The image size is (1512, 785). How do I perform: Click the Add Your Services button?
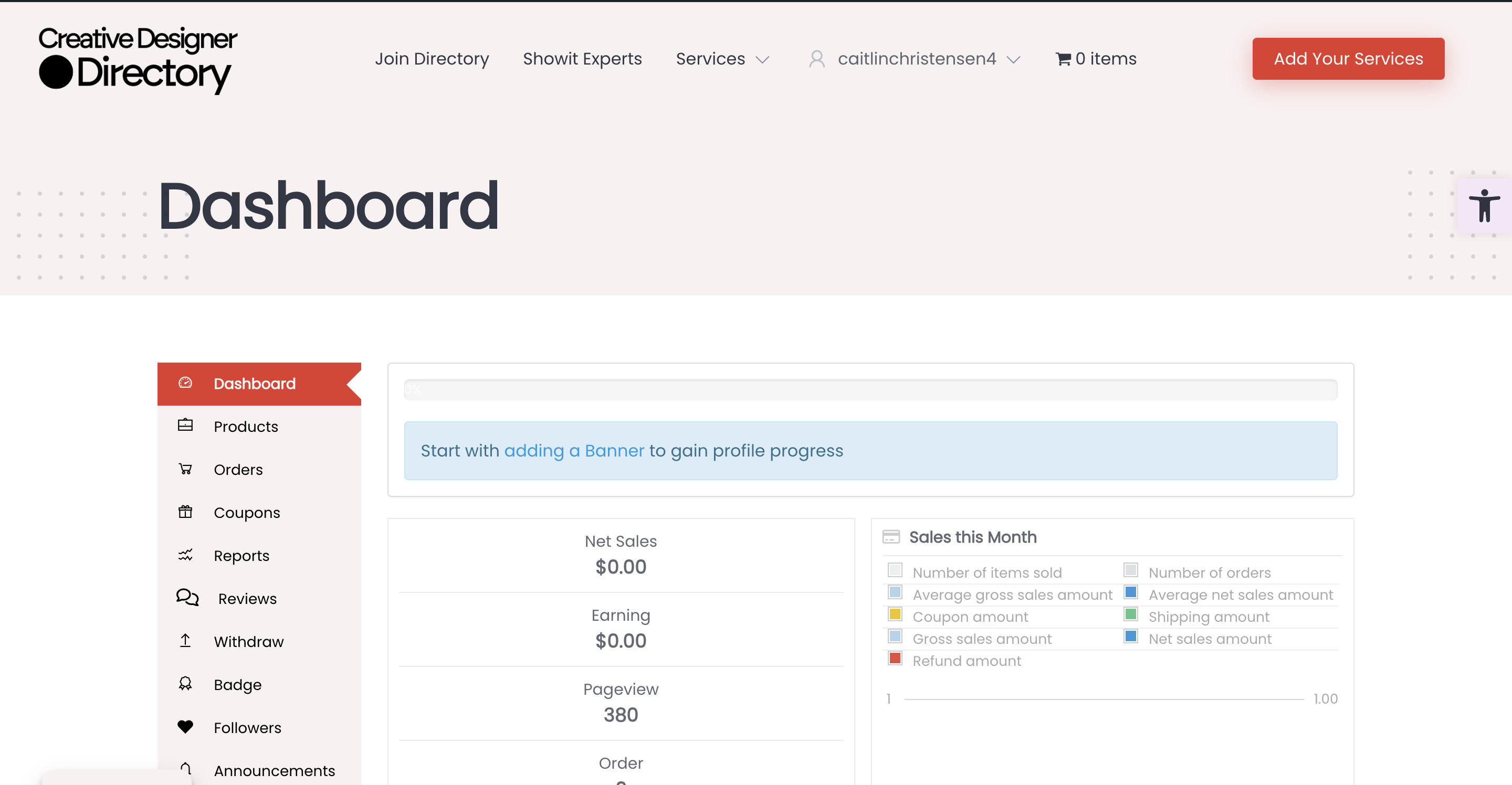pos(1348,59)
